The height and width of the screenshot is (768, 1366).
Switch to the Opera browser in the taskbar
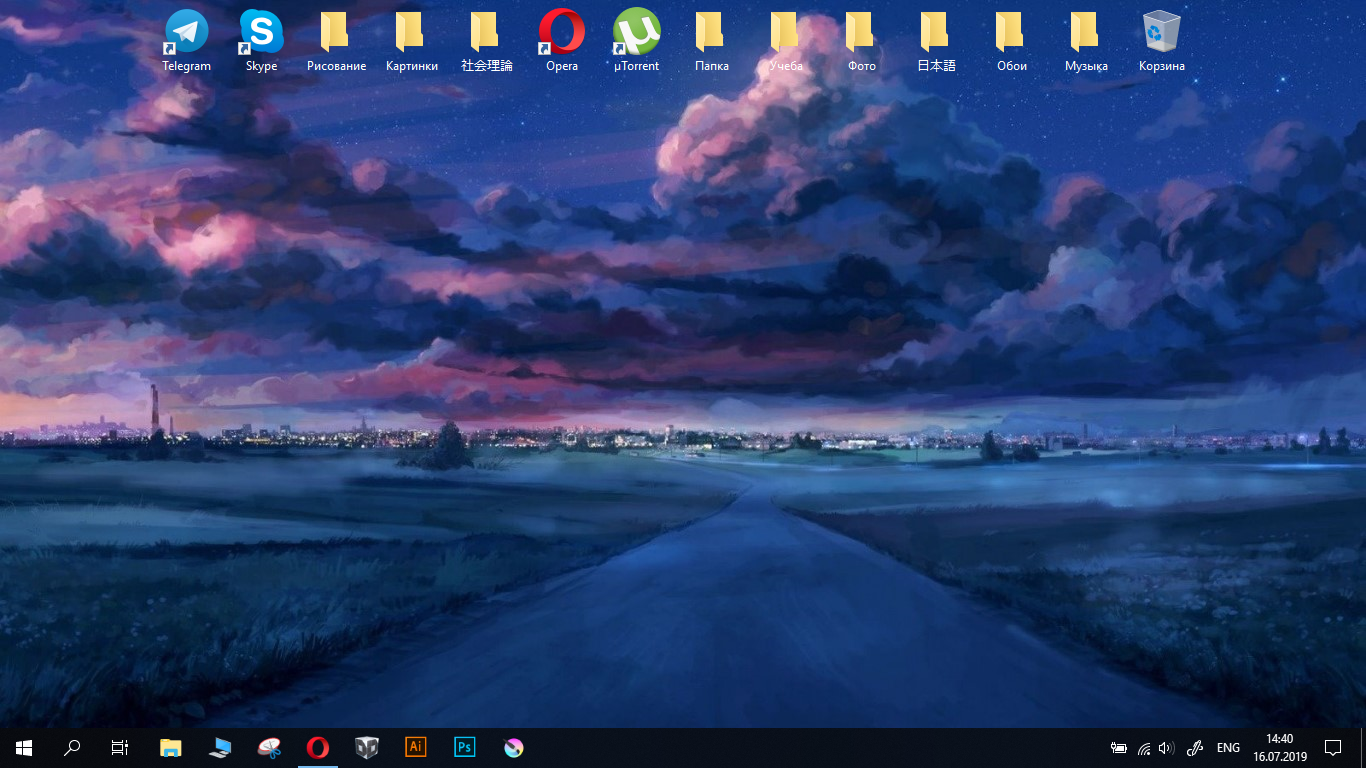point(318,748)
